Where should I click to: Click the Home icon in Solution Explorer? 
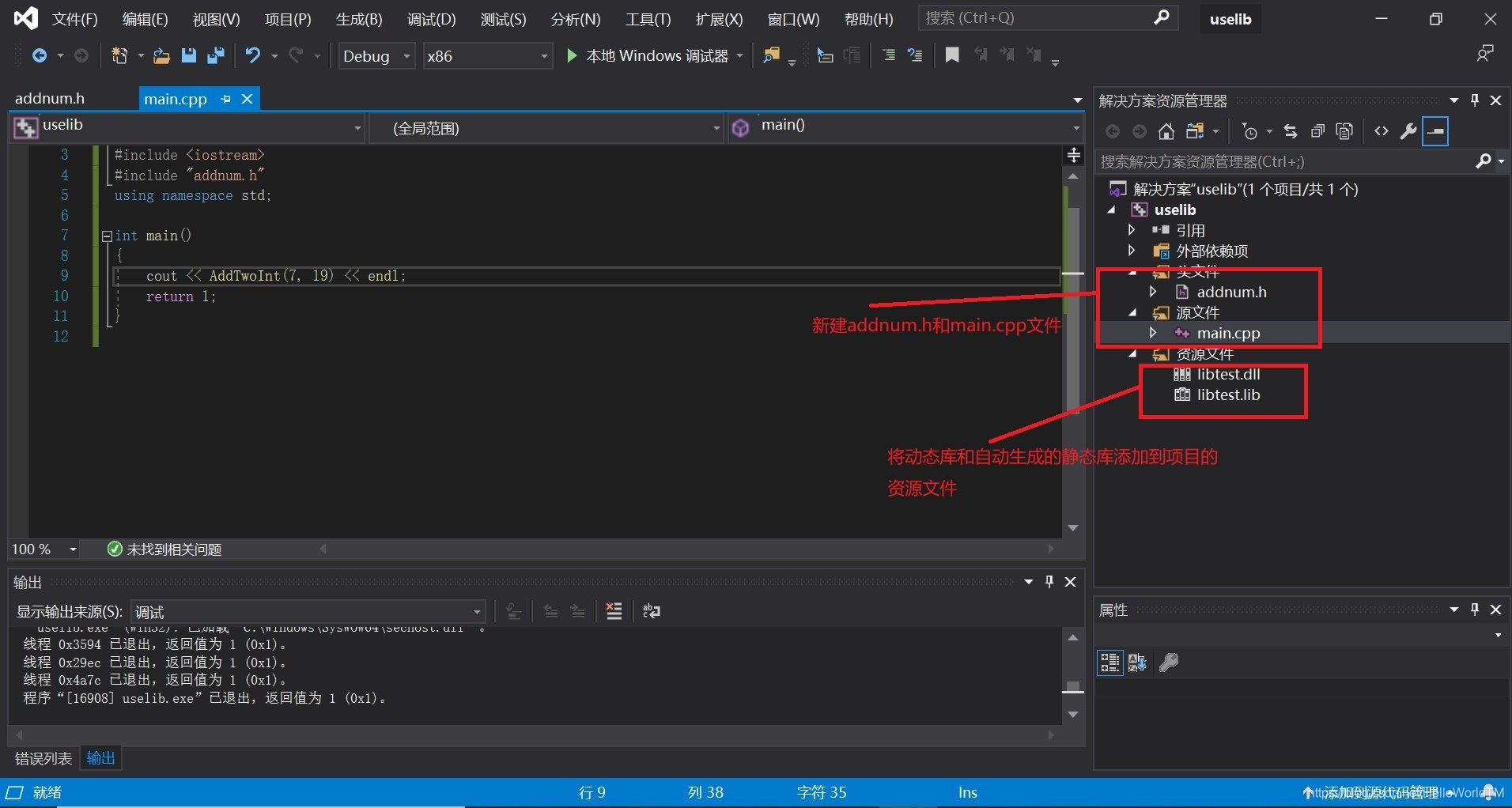[1166, 131]
